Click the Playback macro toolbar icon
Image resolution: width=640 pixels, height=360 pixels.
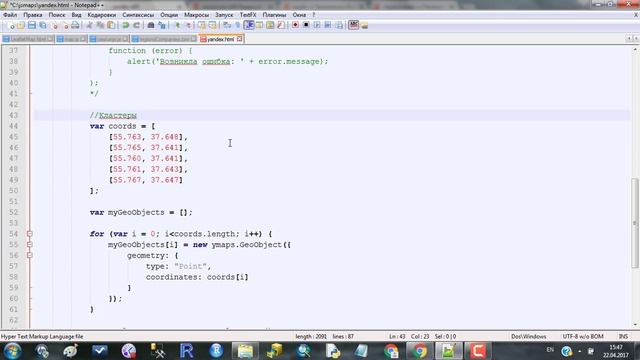[x=317, y=25]
